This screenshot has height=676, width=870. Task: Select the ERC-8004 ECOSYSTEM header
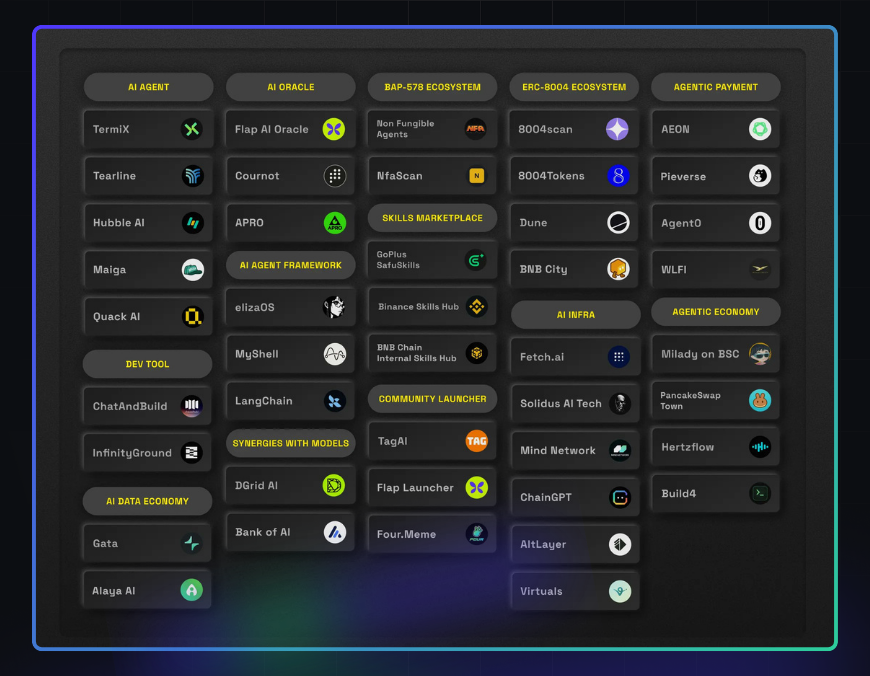pos(574,87)
